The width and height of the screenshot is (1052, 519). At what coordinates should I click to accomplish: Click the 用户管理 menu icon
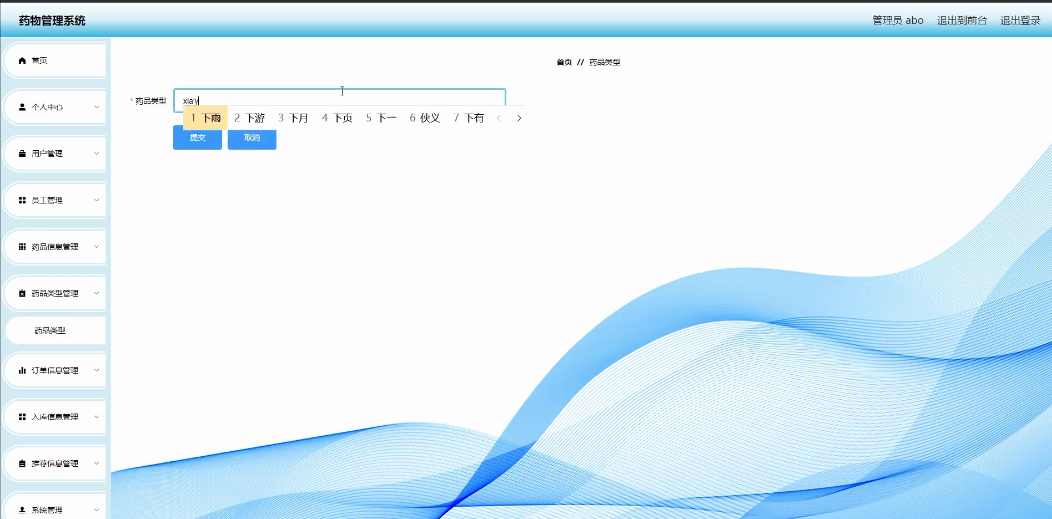tap(22, 154)
